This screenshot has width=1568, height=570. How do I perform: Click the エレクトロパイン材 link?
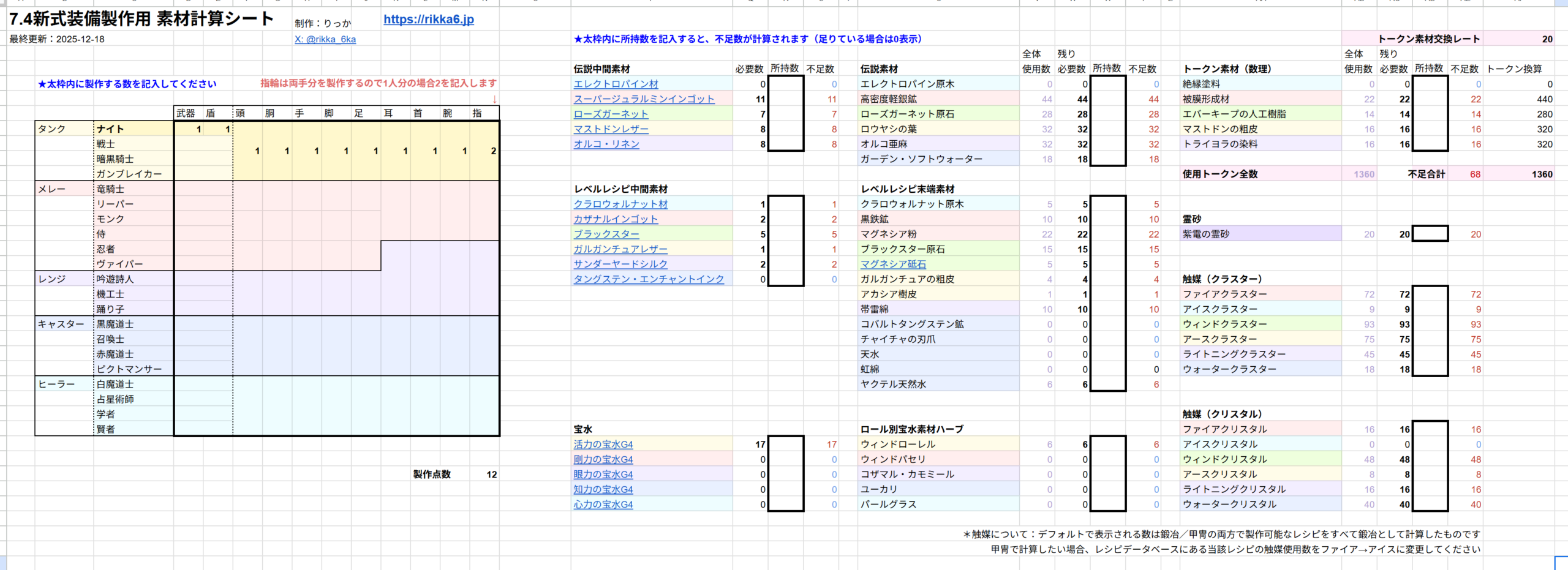[x=616, y=84]
